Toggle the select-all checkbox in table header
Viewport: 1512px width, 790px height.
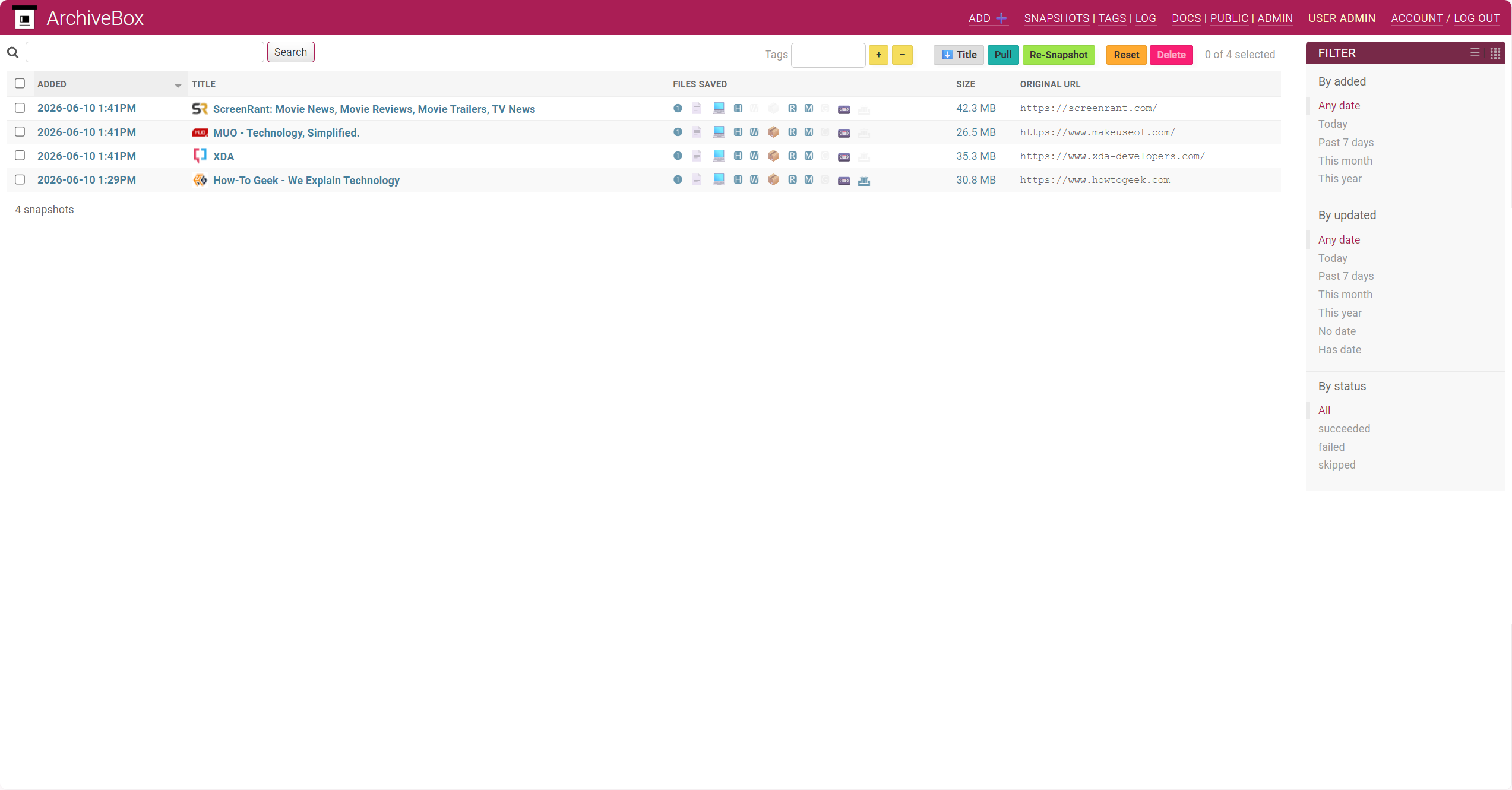[20, 83]
